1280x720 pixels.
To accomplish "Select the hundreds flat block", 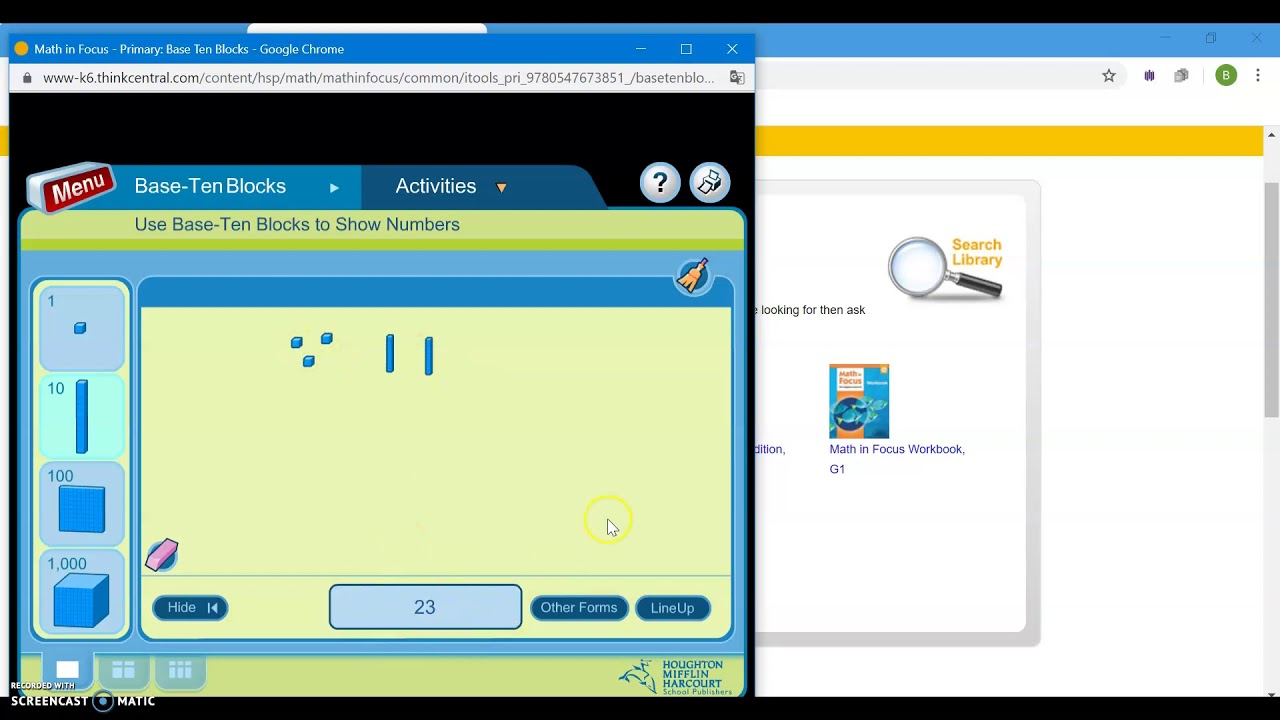I will 81,503.
